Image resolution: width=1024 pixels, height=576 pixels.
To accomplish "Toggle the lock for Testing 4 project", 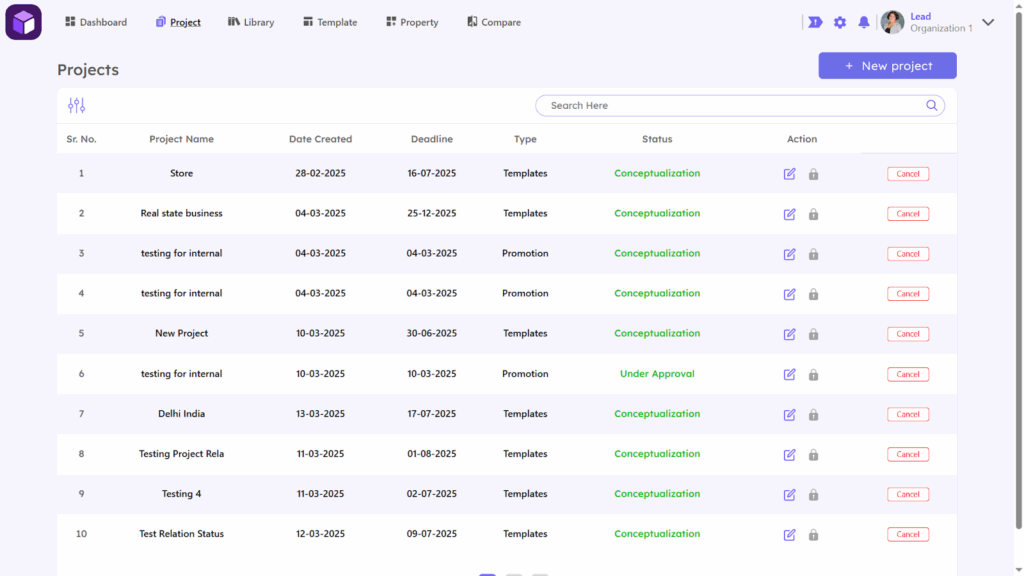I will pyautogui.click(x=813, y=494).
